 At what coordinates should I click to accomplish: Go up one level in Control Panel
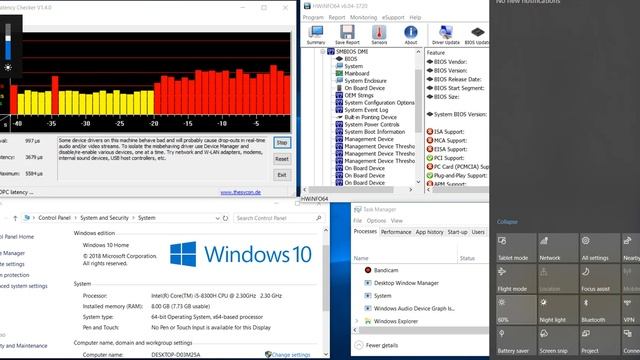tap(15, 218)
